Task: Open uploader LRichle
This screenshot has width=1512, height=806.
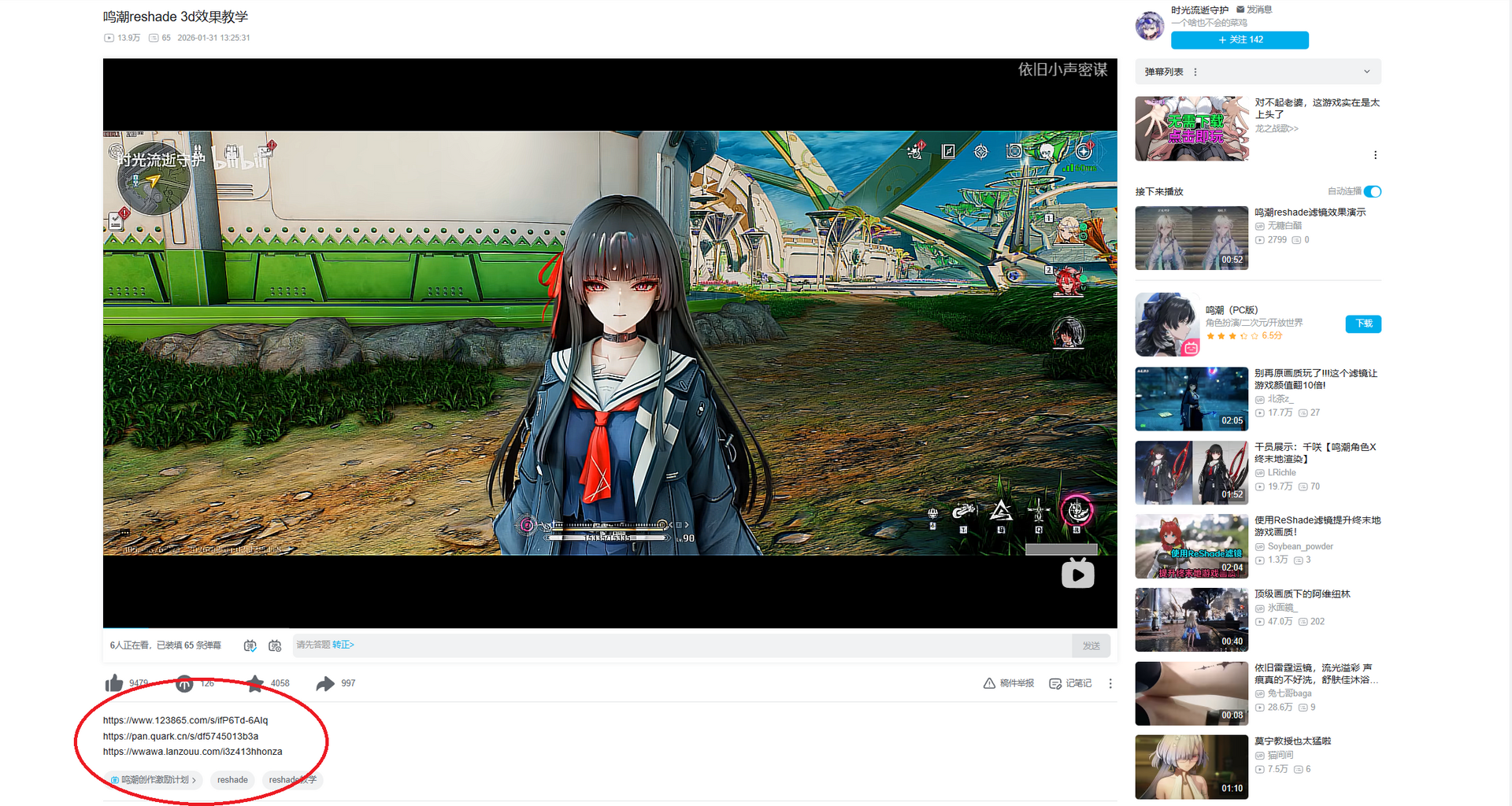Action: 1282,473
